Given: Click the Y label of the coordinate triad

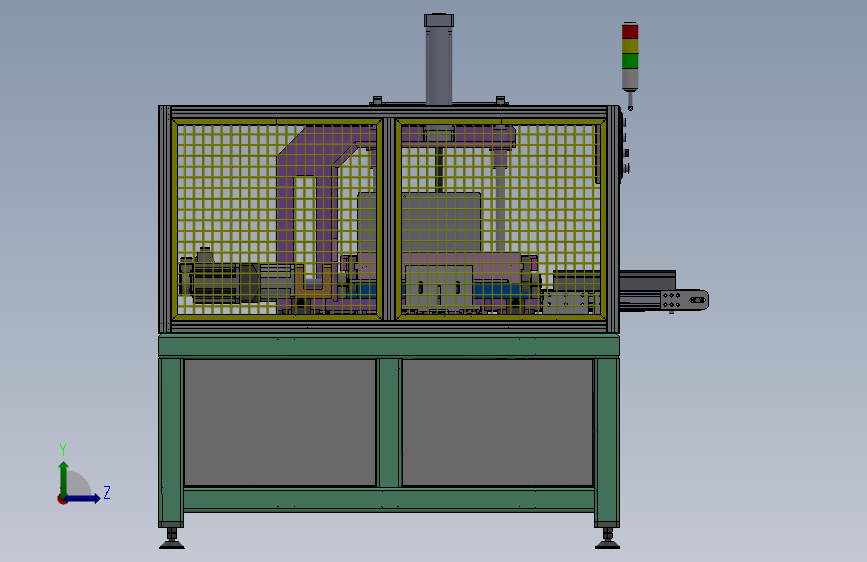Looking at the screenshot, I should coord(63,449).
